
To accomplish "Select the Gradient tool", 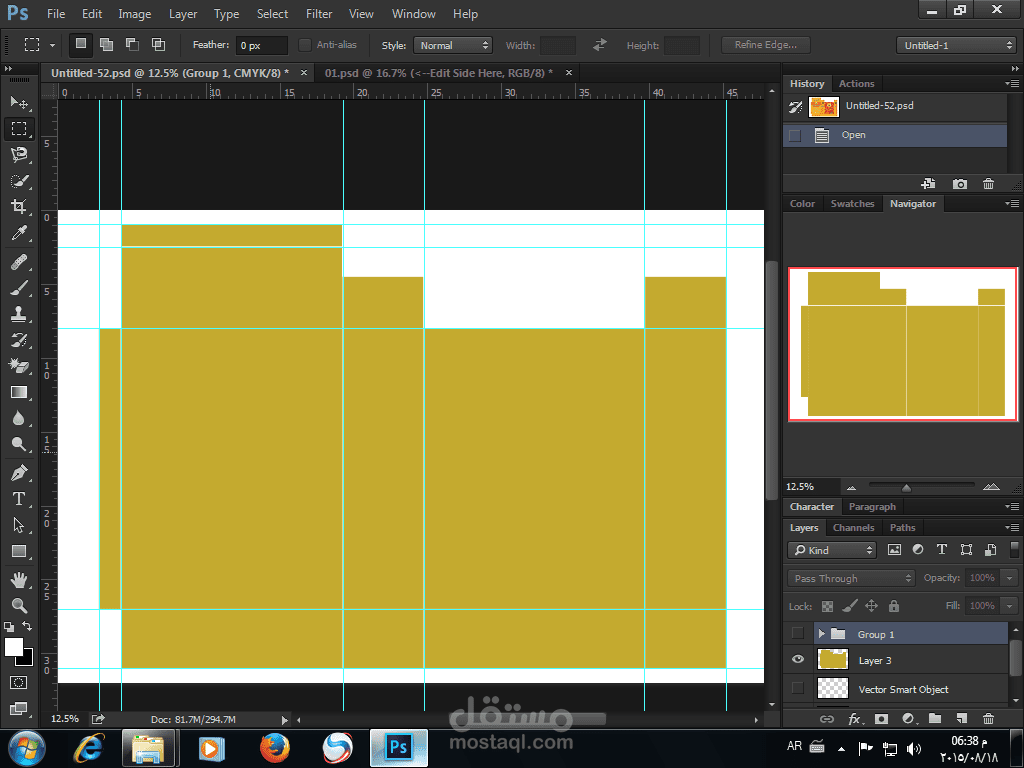I will pyautogui.click(x=19, y=392).
